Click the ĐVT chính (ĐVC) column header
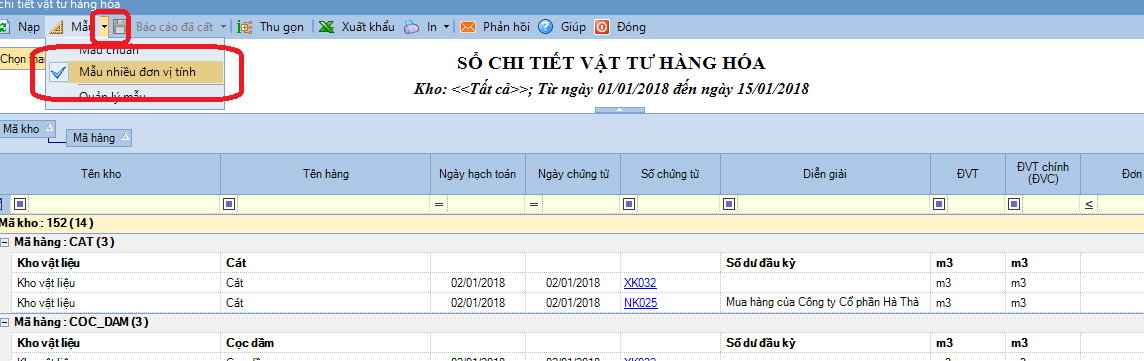The image size is (1144, 361). pyautogui.click(x=1044, y=174)
